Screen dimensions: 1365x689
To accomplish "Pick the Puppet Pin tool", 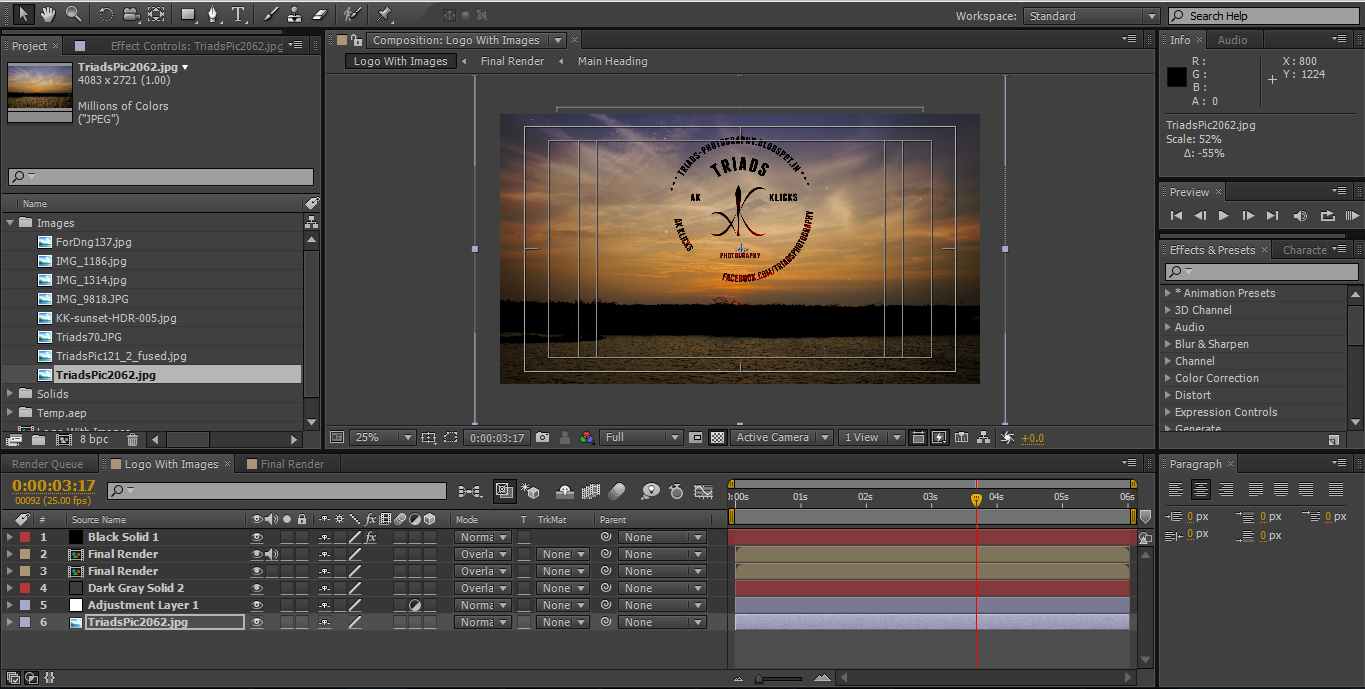I will pos(385,14).
